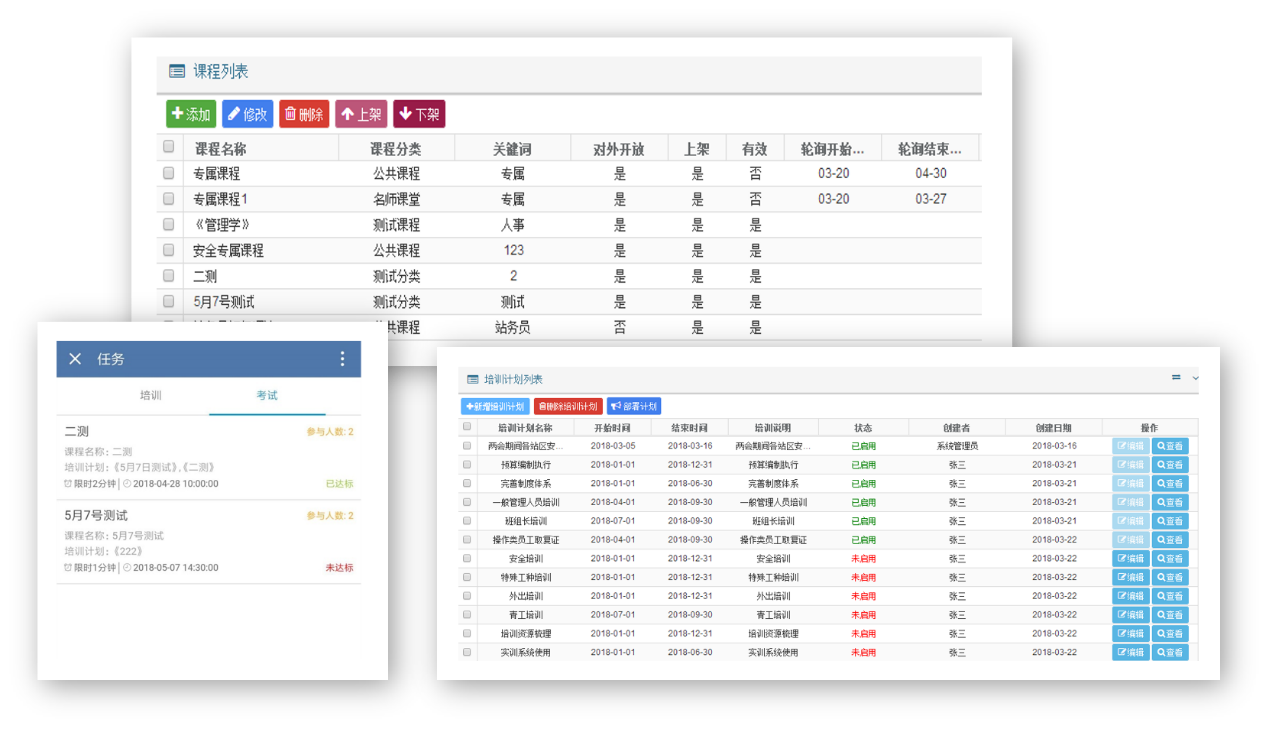1269x729 pixels.
Task: Click 部署计划 megaphone button
Action: [x=634, y=406]
